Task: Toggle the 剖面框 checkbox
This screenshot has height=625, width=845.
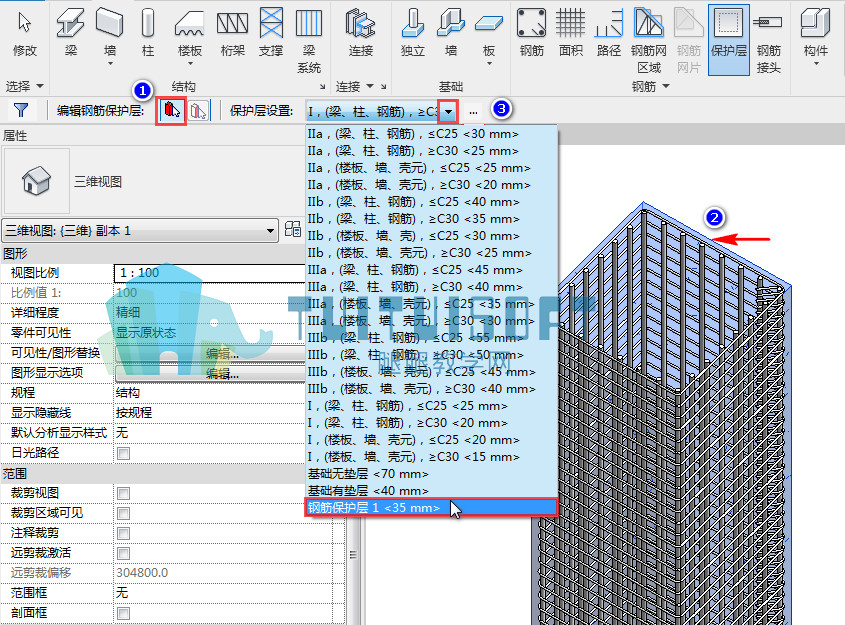Action: [x=123, y=613]
